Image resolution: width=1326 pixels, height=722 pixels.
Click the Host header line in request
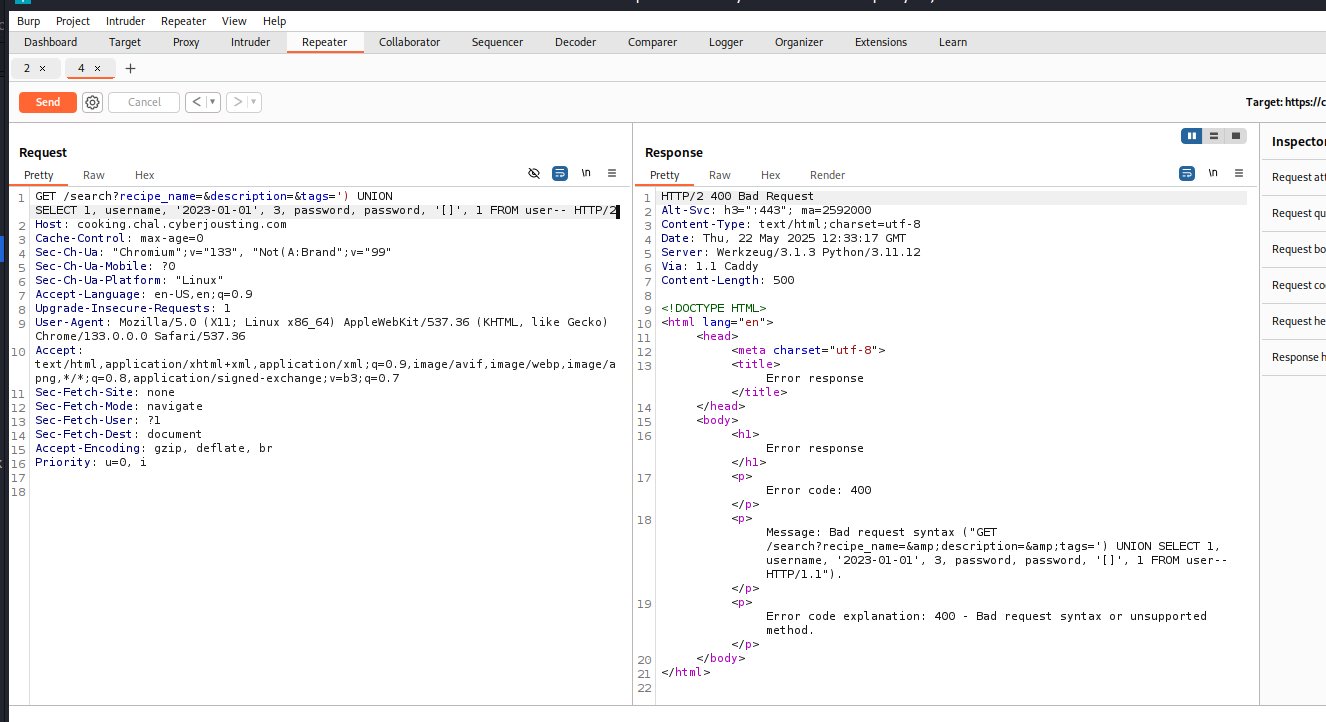(x=160, y=225)
